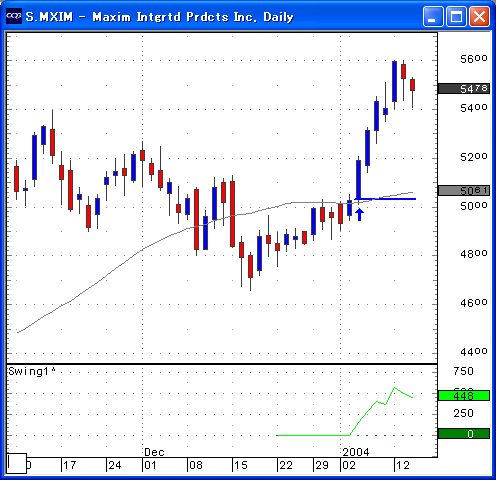This screenshot has height=480, width=496.
Task: Click the 12 date label on the time axis
Action: 403,465
